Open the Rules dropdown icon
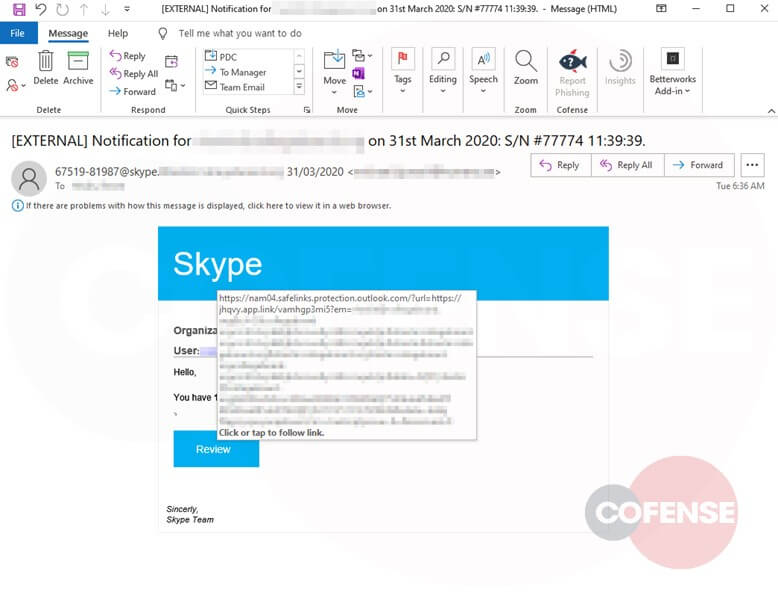 tap(362, 56)
